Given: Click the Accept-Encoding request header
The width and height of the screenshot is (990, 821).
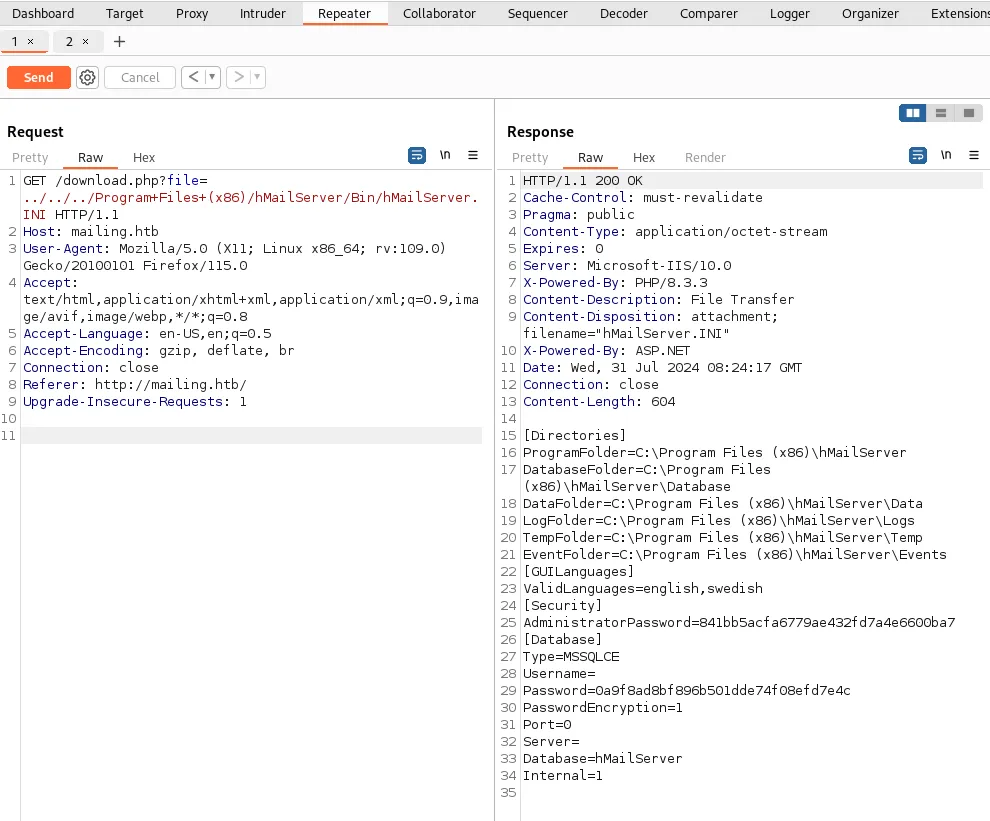Looking at the screenshot, I should click(158, 351).
